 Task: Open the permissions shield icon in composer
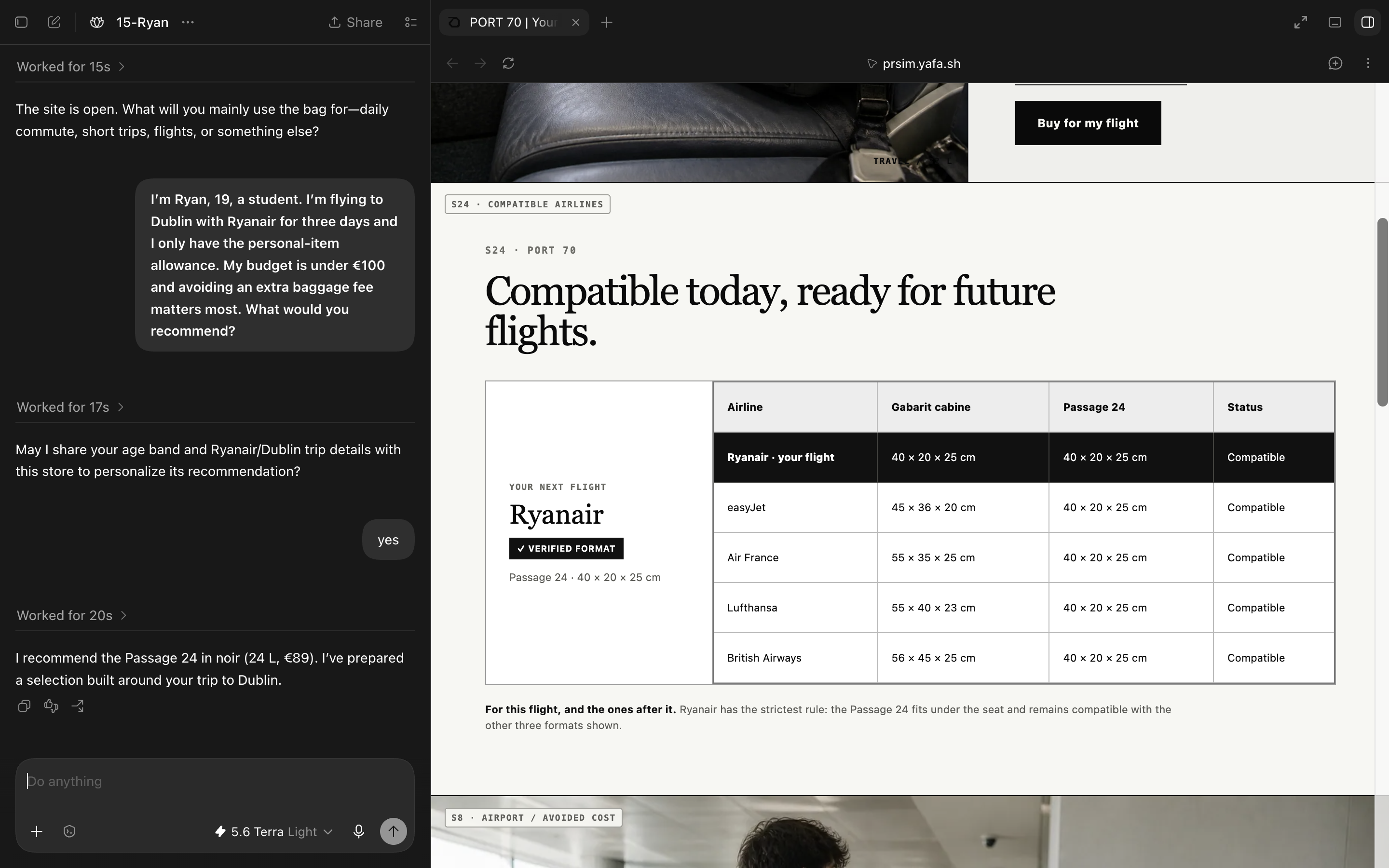tap(69, 831)
